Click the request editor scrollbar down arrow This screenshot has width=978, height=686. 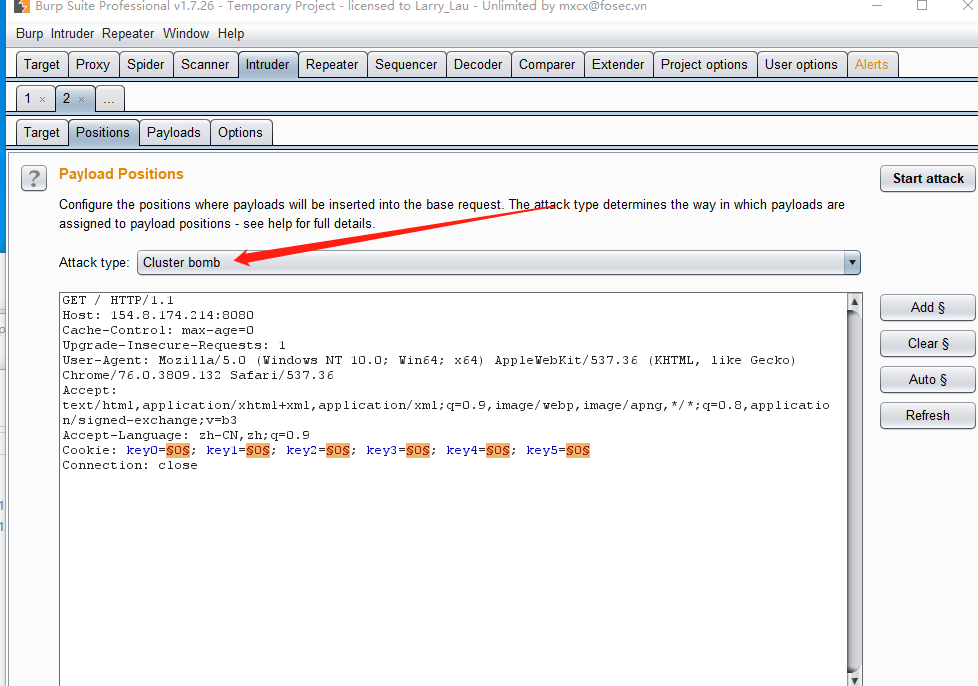pyautogui.click(x=855, y=680)
